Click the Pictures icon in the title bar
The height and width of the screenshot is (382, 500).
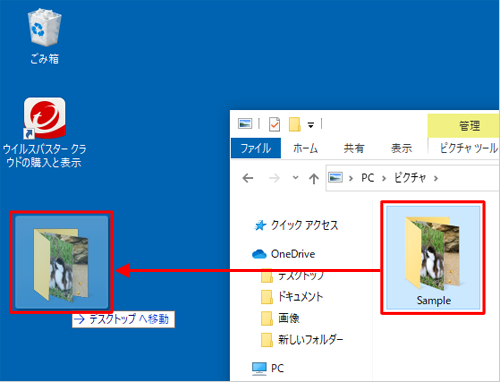click(245, 124)
